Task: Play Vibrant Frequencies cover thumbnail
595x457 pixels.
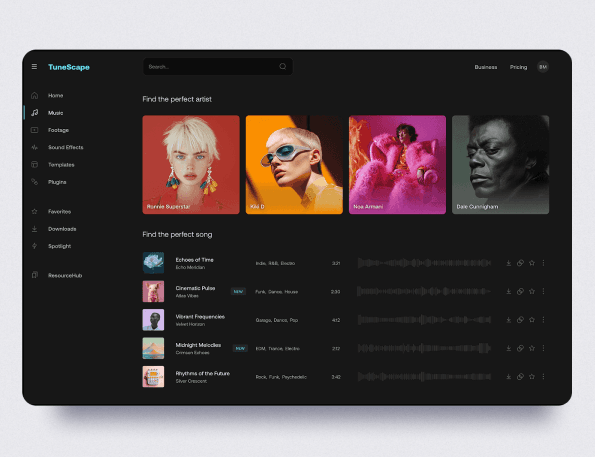Action: pyautogui.click(x=153, y=320)
